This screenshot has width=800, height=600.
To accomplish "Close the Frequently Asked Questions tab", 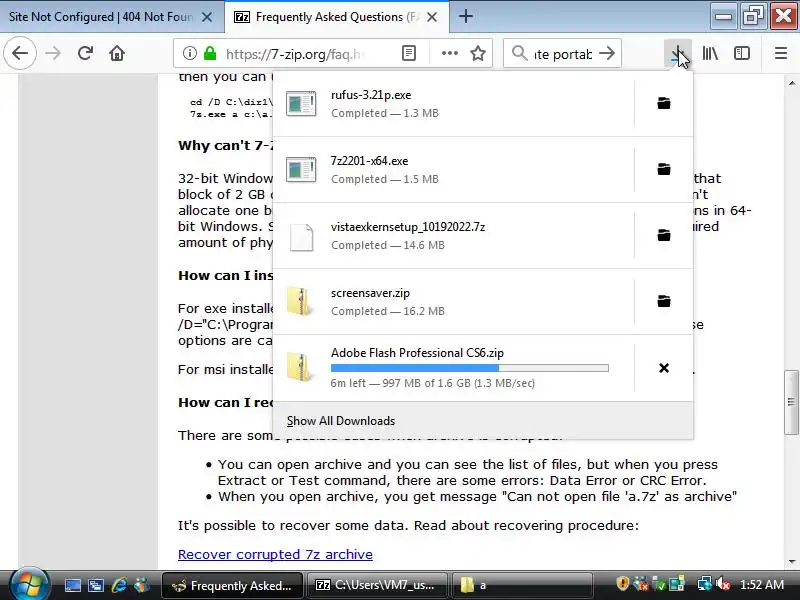I will pos(432,17).
